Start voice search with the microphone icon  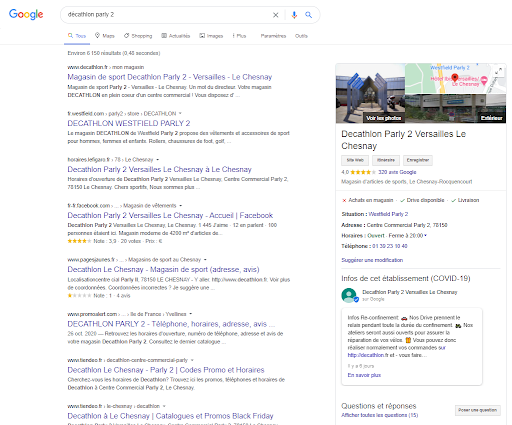pos(294,15)
